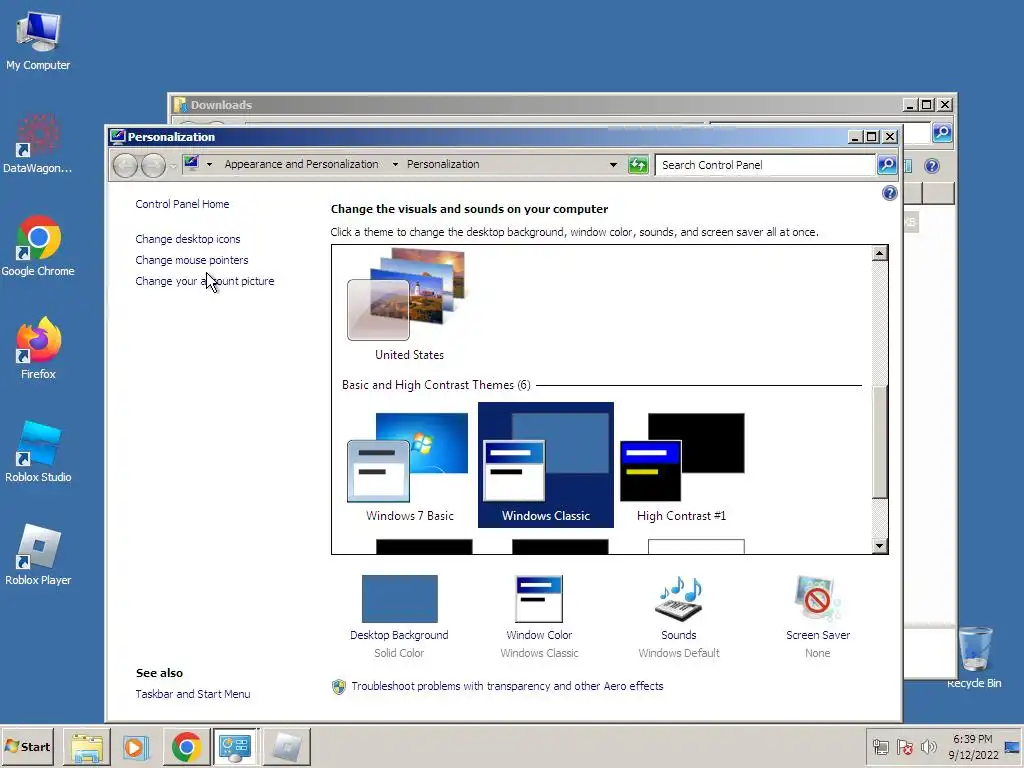Open My Computer desktop icon
The height and width of the screenshot is (768, 1024).
click(38, 40)
